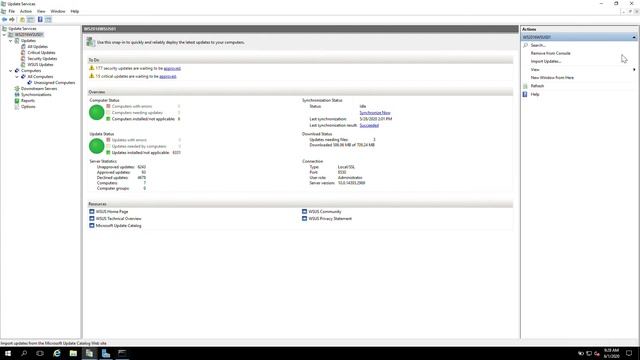640x360 pixels.
Task: Expand the View submenu arrow in Actions
Action: pos(634,69)
